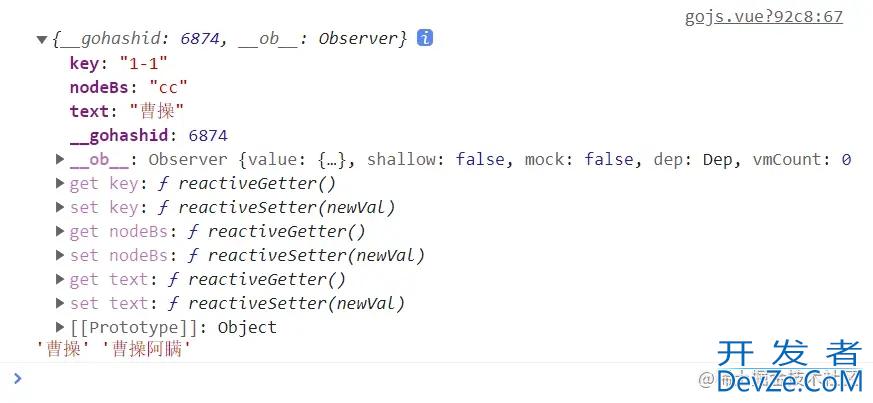This screenshot has height=403, width=873.
Task: Expand the get text reactiveGetter row
Action: click(60, 279)
